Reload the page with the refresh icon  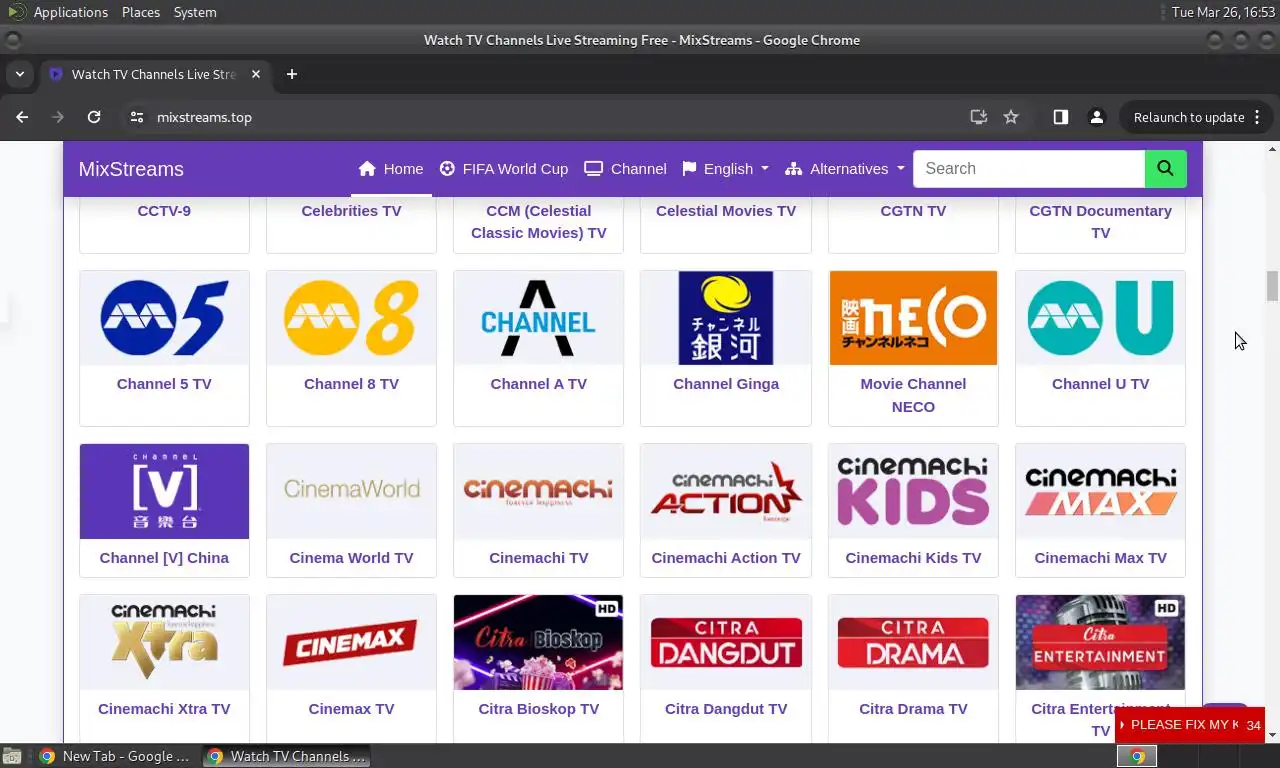[94, 117]
